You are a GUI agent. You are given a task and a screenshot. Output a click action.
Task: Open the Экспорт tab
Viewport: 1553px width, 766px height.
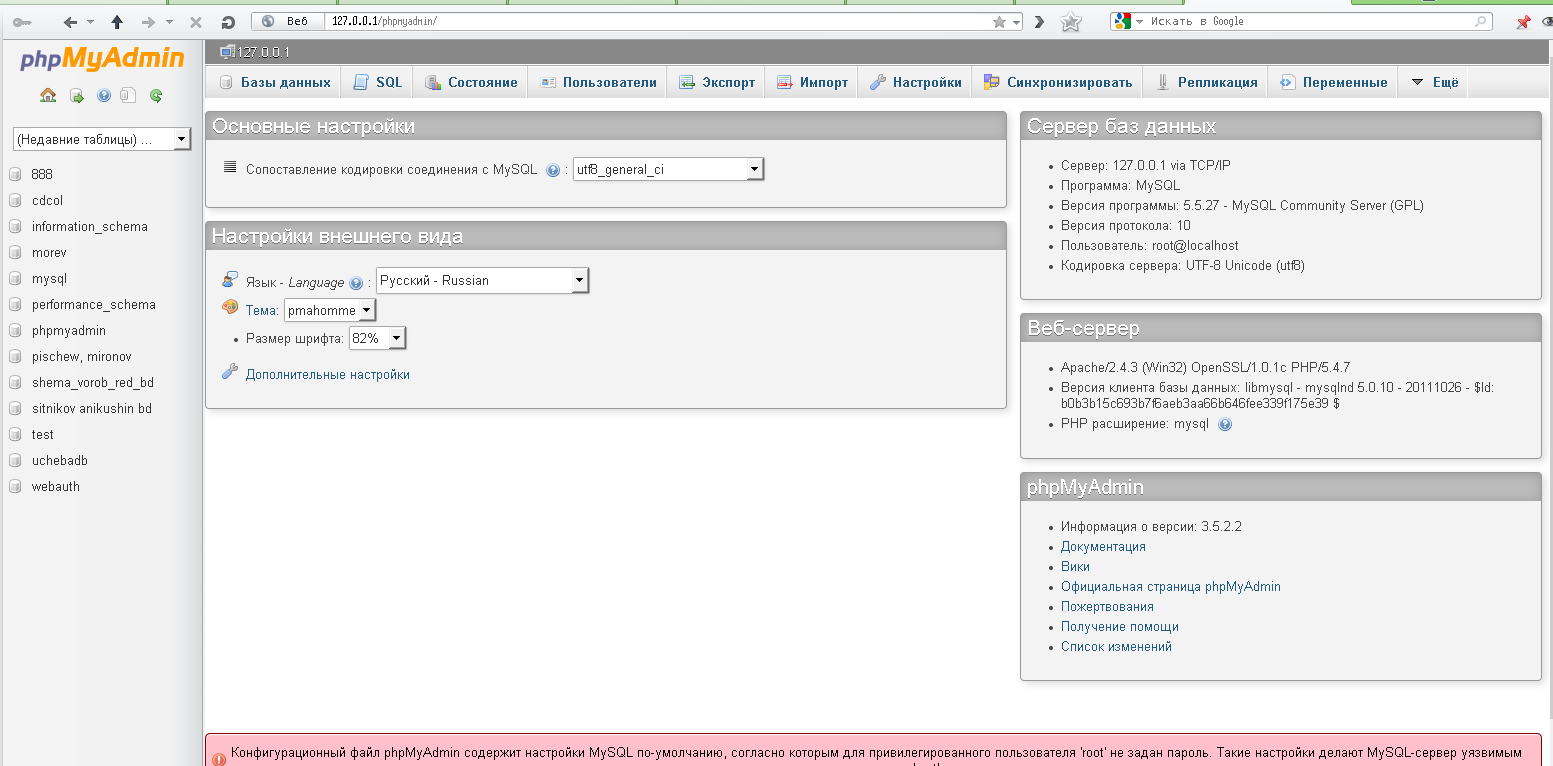pyautogui.click(x=716, y=82)
